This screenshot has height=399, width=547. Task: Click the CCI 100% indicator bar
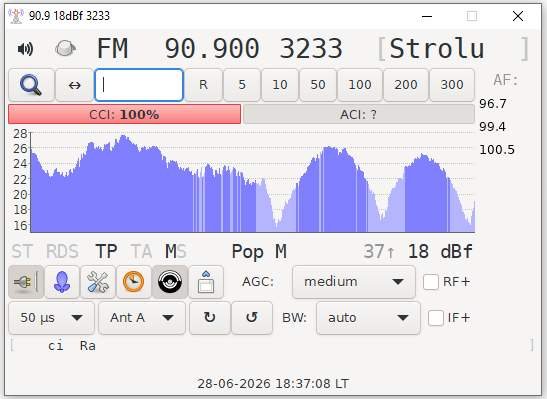[125, 114]
